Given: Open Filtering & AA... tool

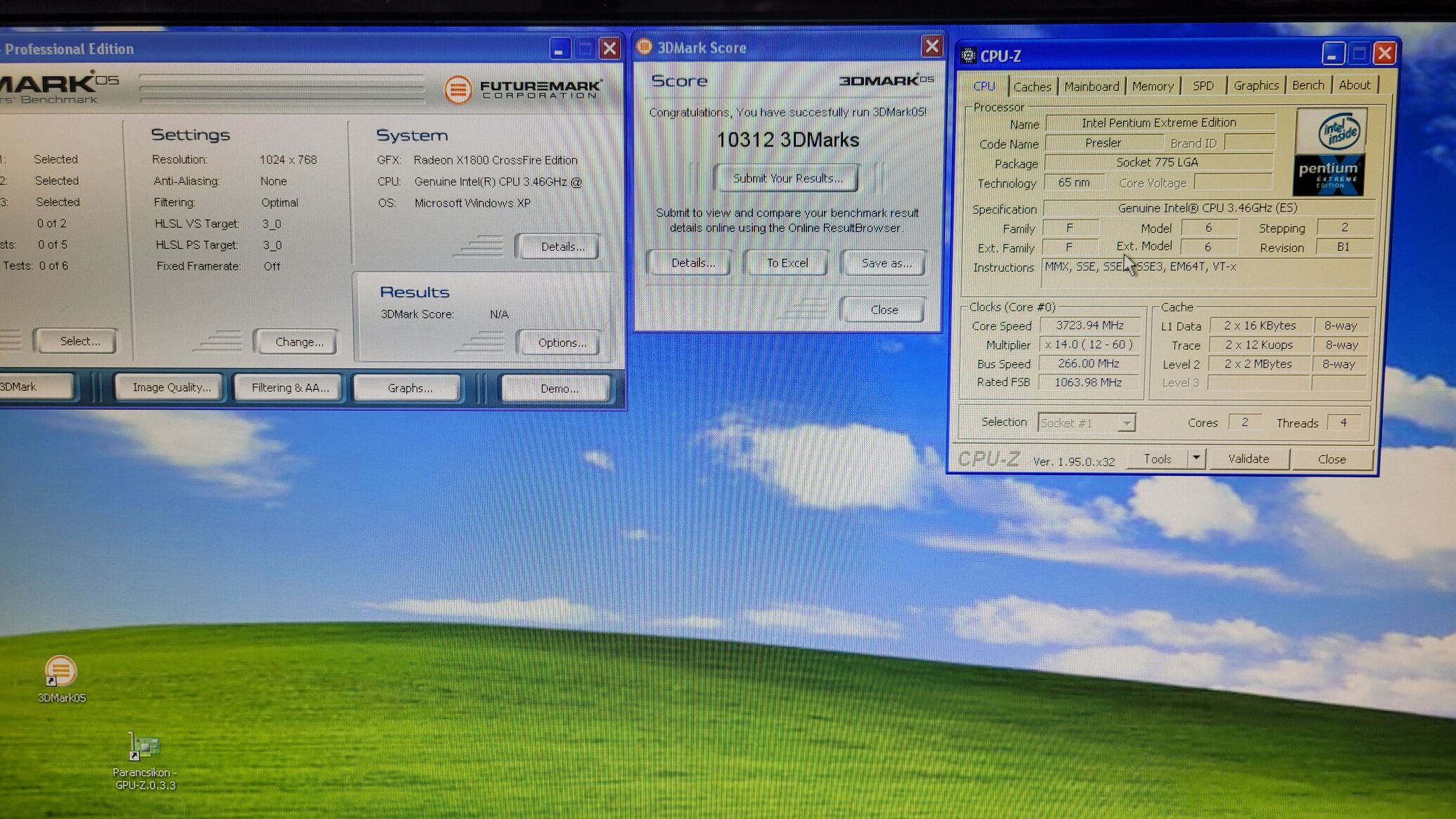Looking at the screenshot, I should pos(290,387).
